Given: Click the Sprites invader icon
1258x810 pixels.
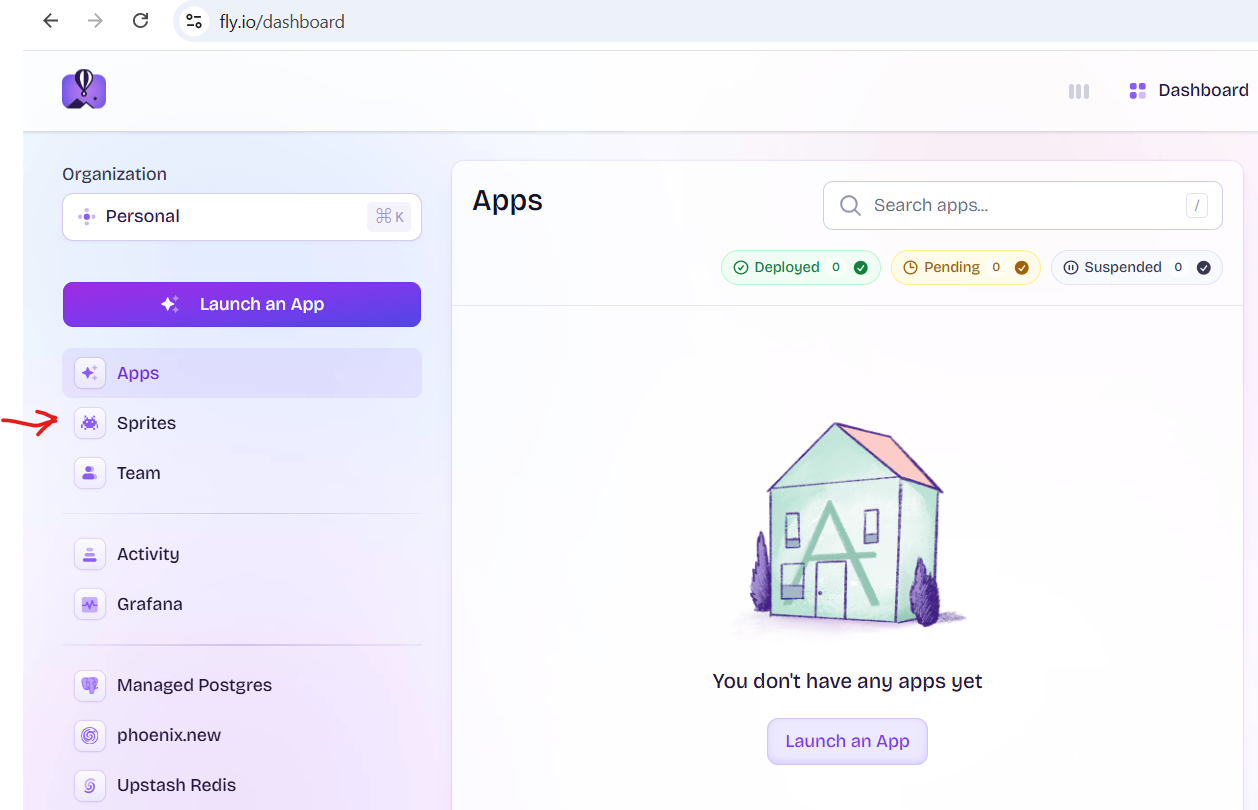Looking at the screenshot, I should (90, 423).
